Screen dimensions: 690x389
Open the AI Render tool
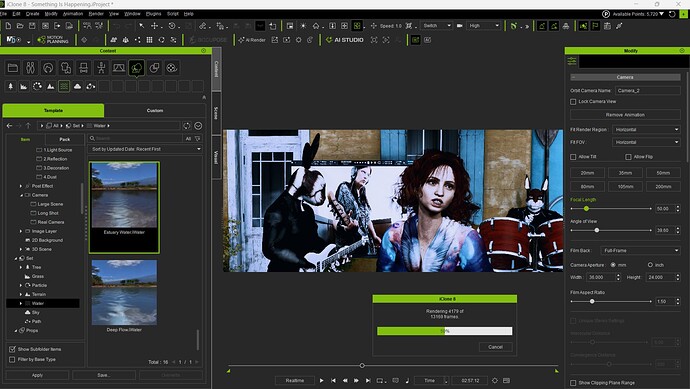252,40
